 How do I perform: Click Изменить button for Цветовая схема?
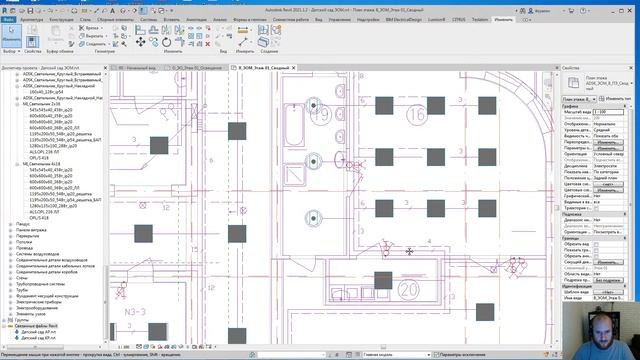[x=608, y=190]
